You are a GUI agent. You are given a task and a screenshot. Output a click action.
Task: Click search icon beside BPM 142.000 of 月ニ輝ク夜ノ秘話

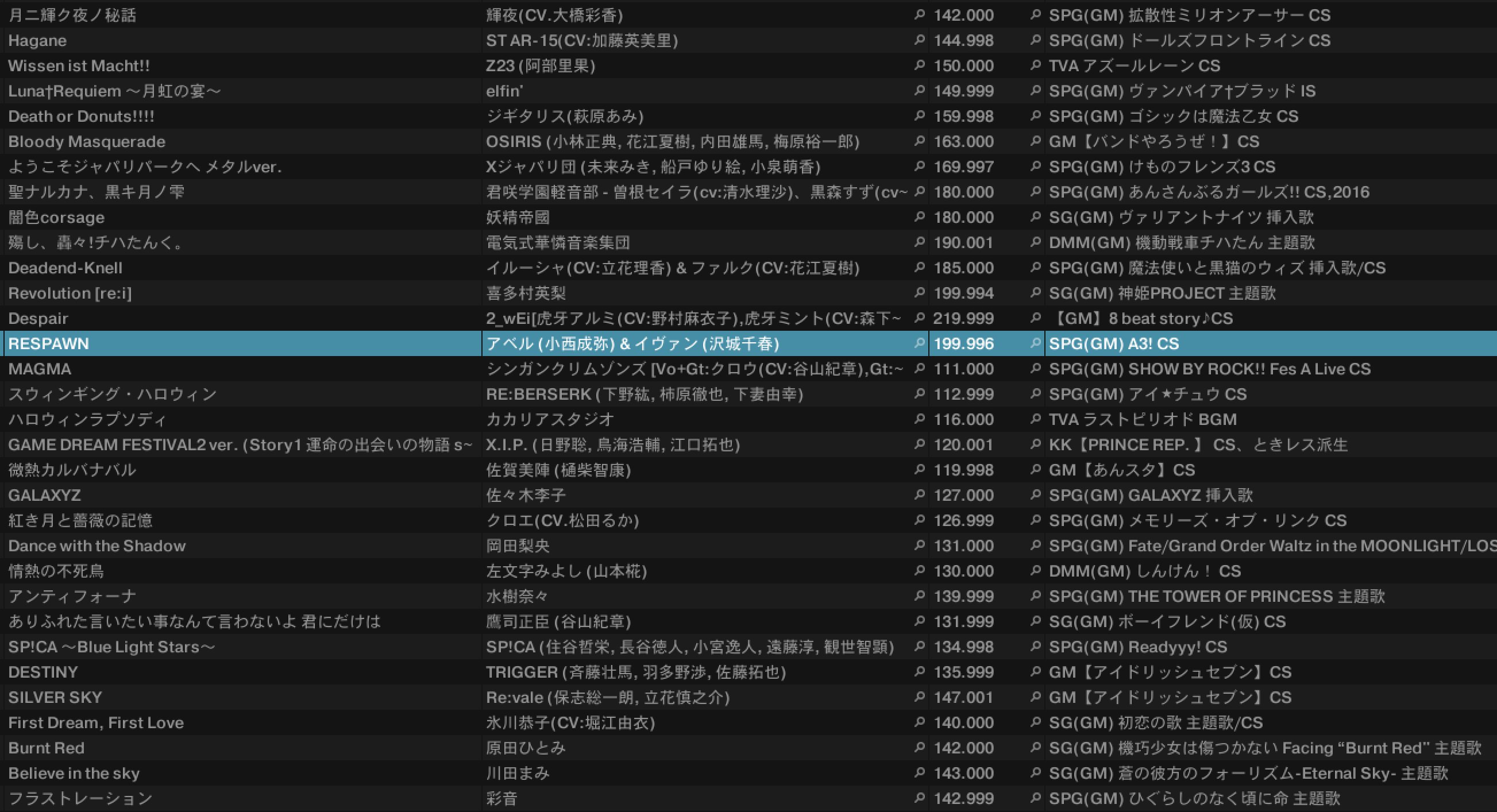(919, 14)
